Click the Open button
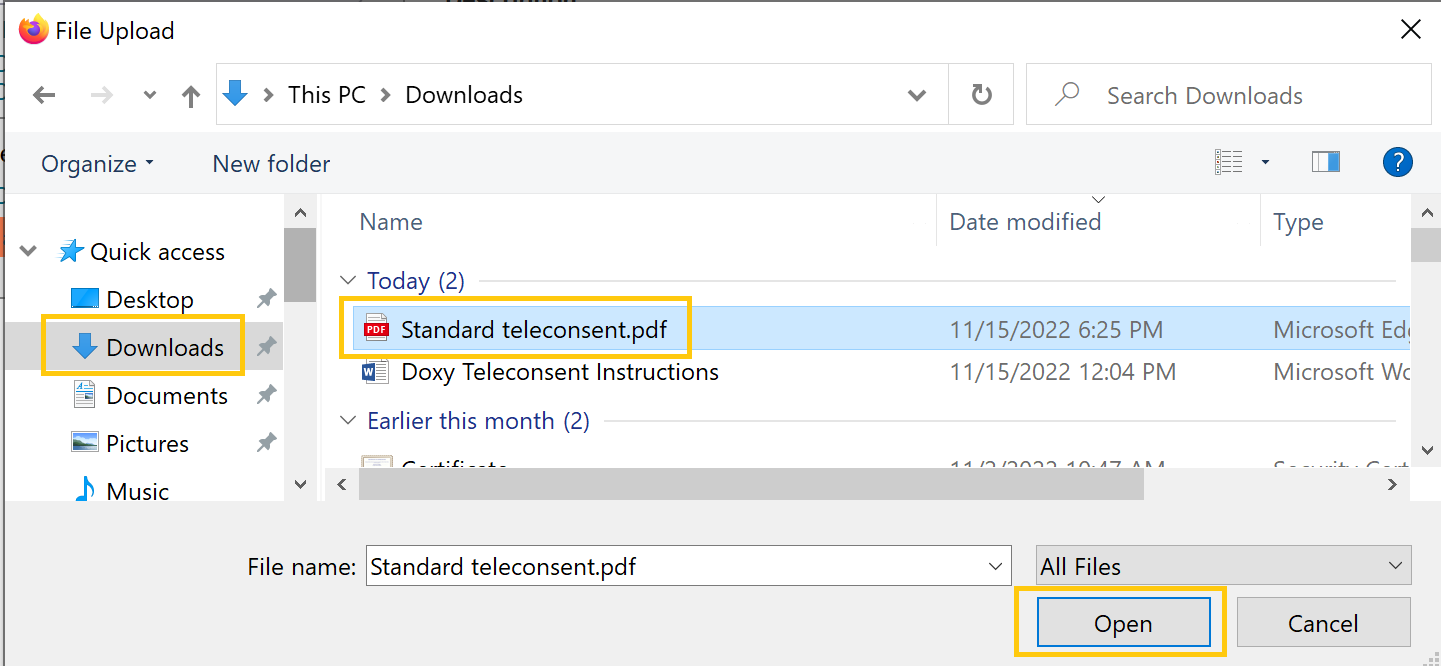 [1123, 624]
